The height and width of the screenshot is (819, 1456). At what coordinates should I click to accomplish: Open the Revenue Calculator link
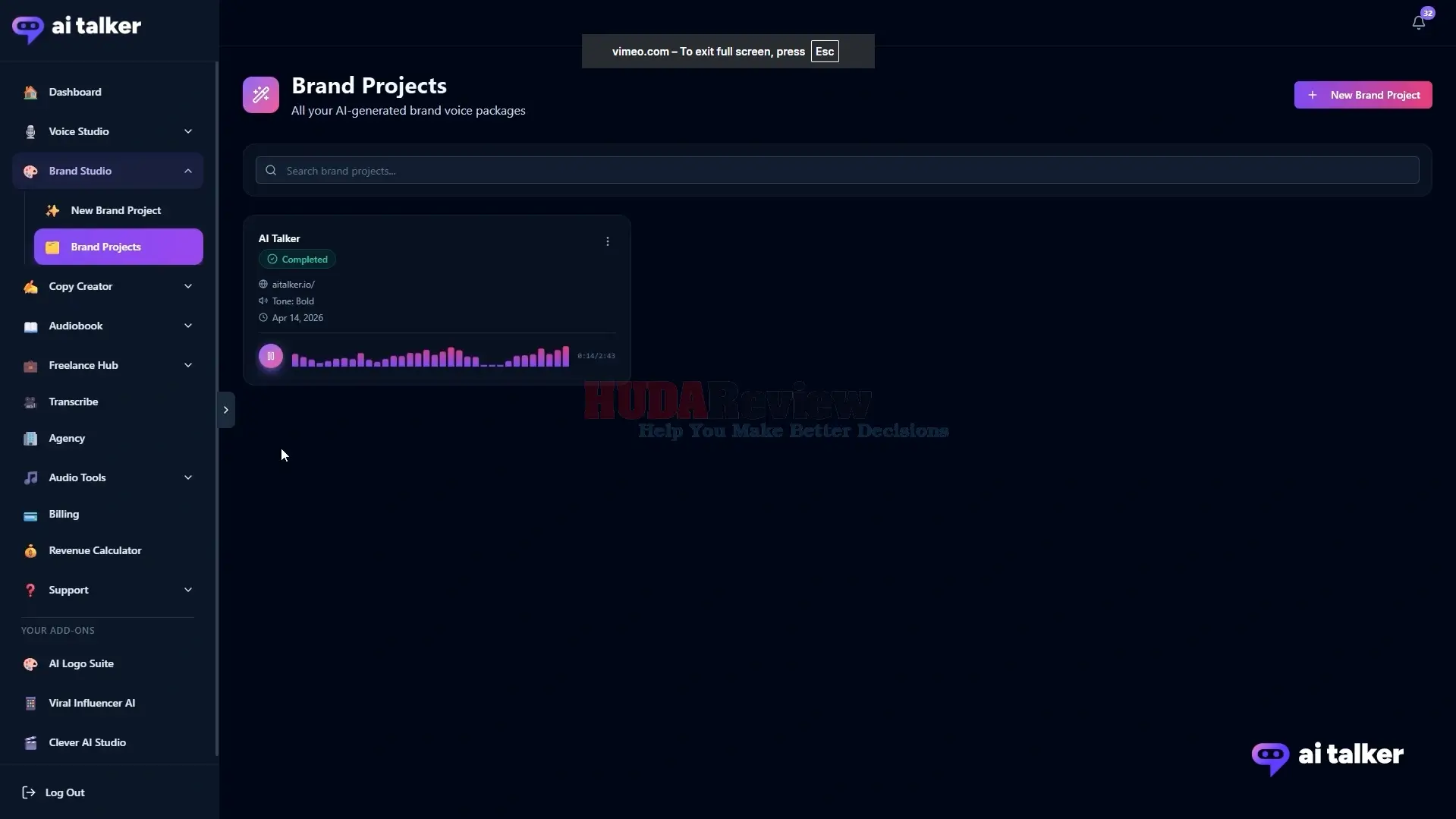[108, 550]
